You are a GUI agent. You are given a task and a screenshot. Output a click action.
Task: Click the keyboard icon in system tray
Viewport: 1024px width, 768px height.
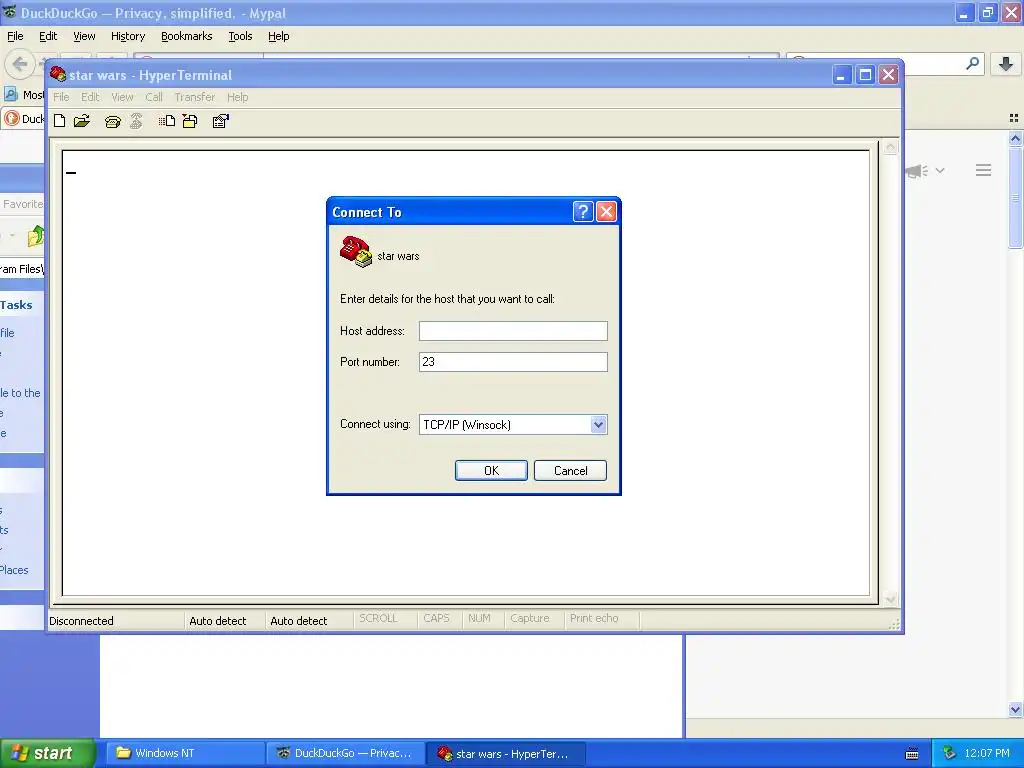click(x=912, y=754)
